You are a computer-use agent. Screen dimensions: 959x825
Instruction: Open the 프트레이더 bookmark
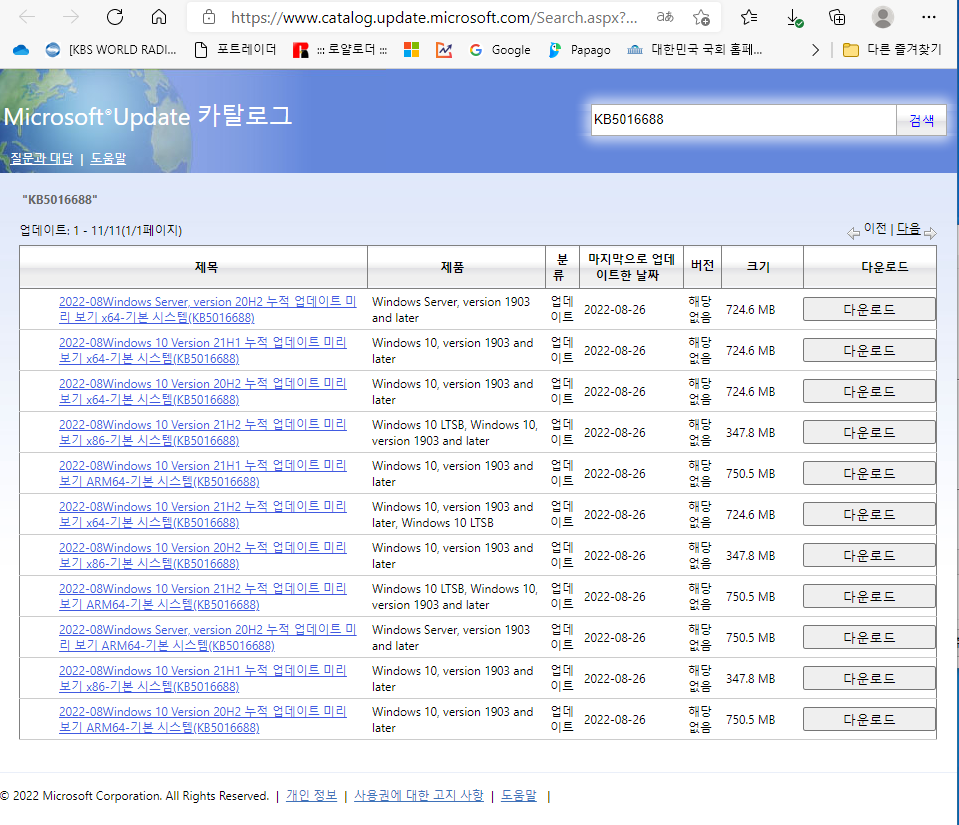(235, 50)
